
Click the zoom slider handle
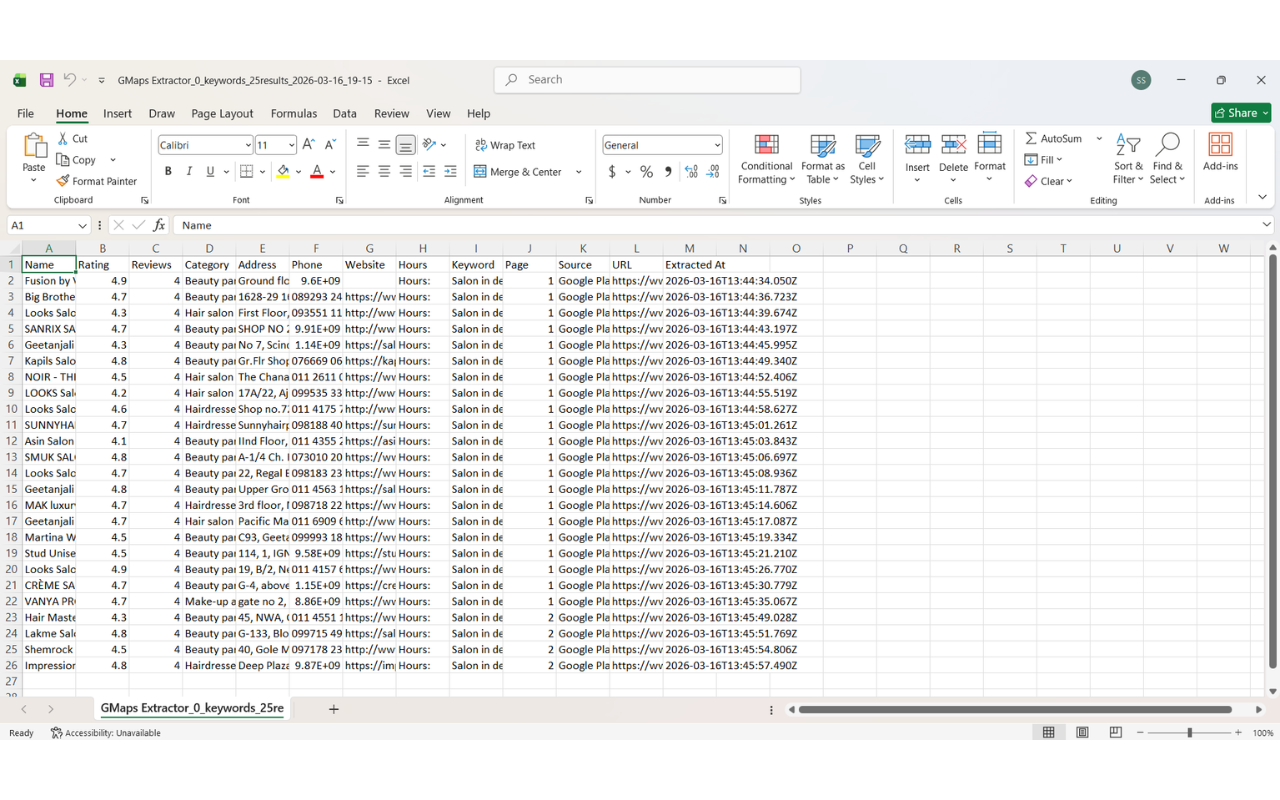[x=1189, y=733]
